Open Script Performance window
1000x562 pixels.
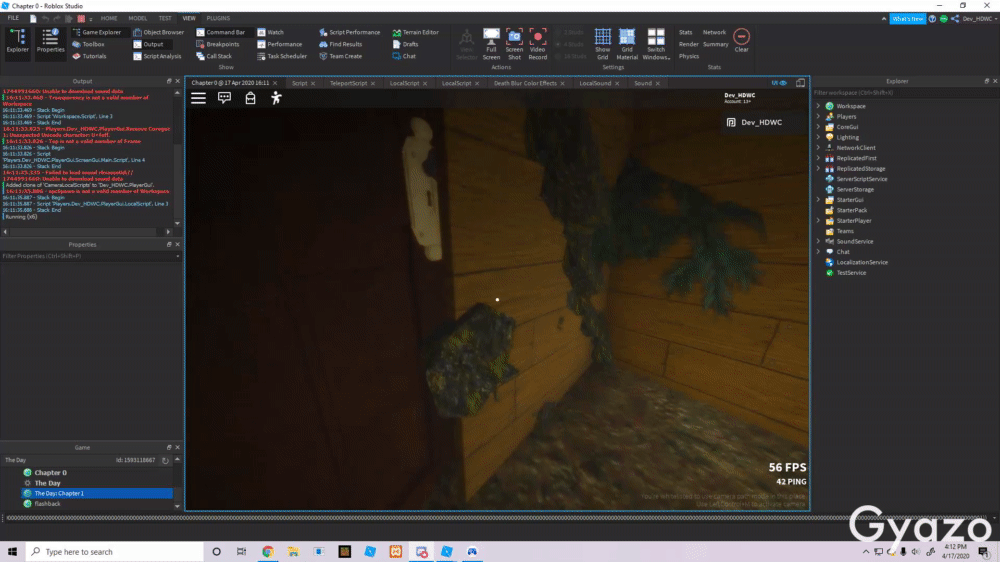coord(349,32)
